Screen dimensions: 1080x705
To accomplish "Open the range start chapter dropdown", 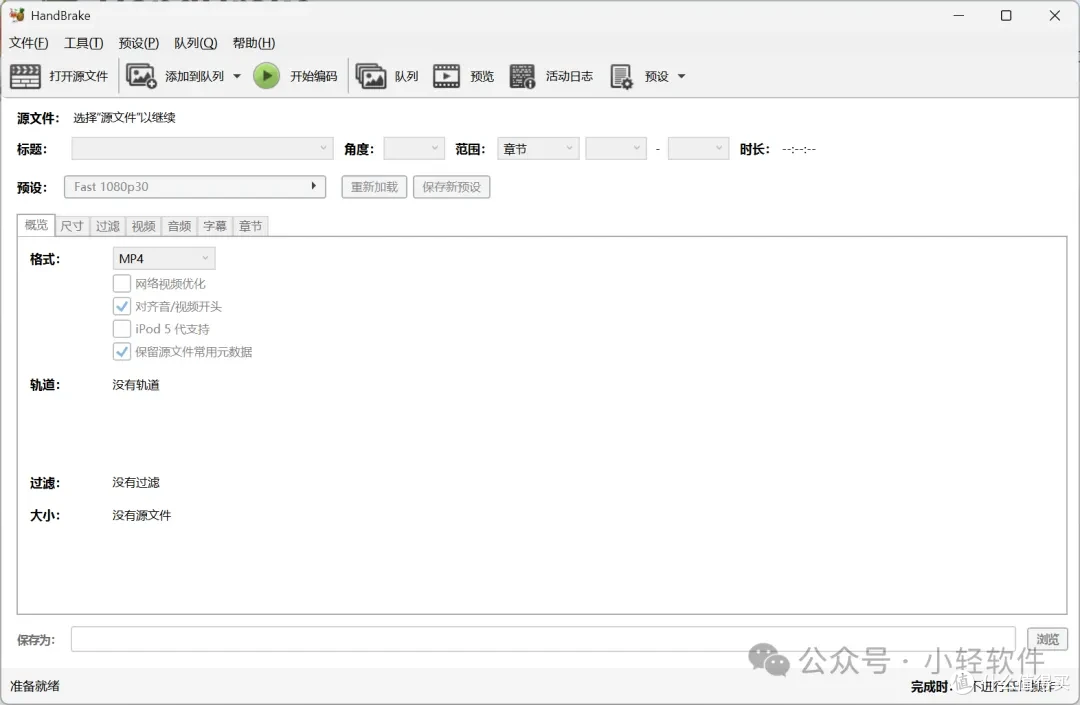I will click(616, 149).
